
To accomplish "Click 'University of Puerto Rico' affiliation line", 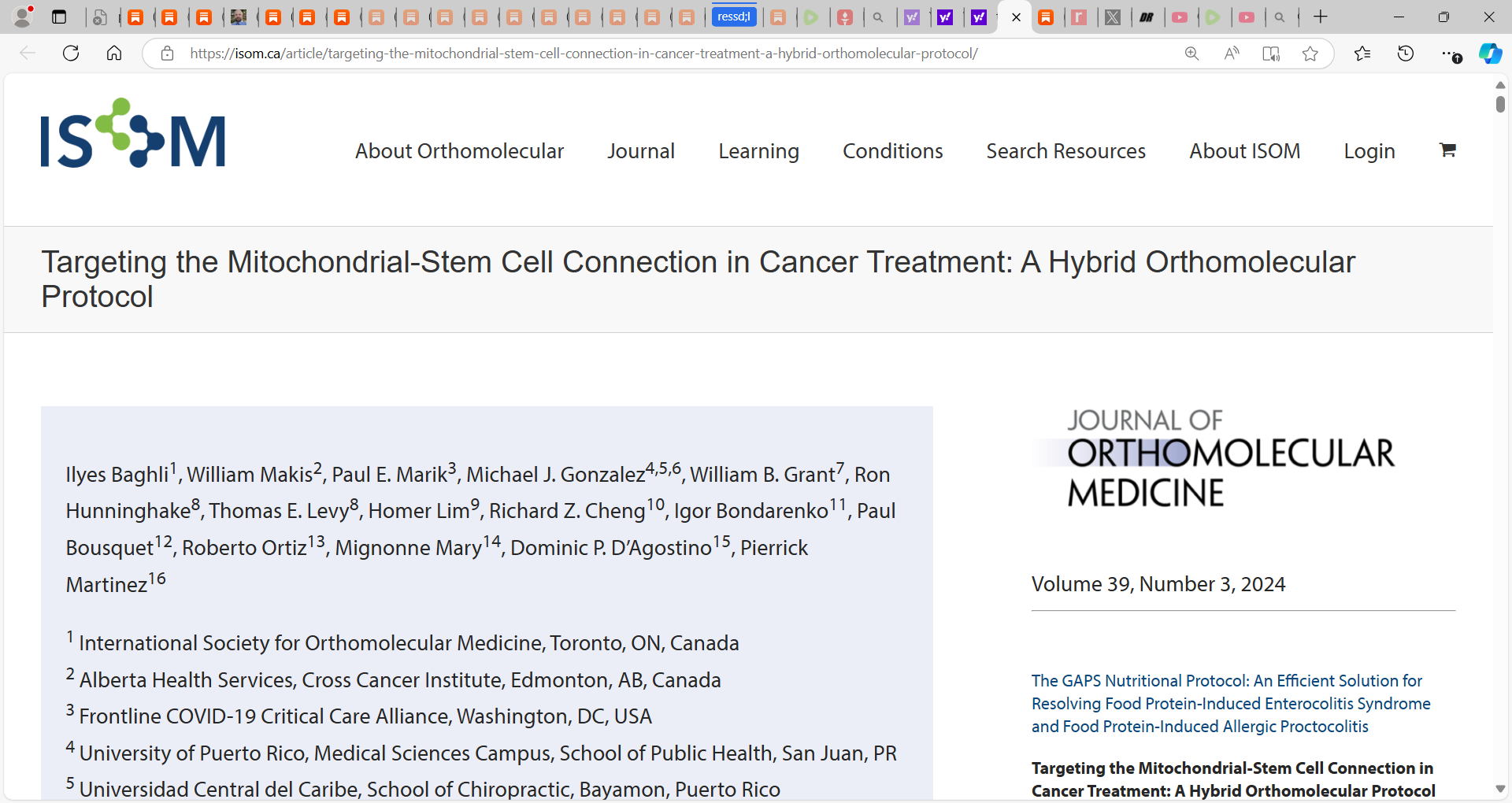I will (481, 753).
